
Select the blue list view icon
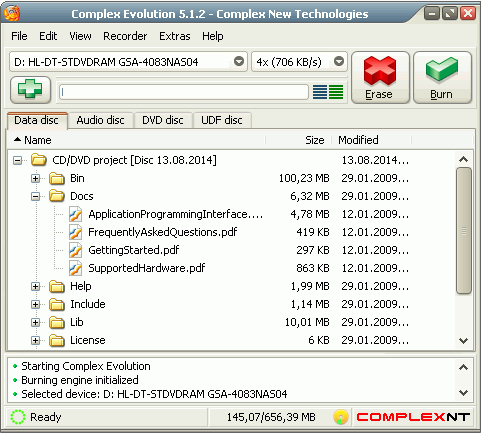pyautogui.click(x=320, y=92)
